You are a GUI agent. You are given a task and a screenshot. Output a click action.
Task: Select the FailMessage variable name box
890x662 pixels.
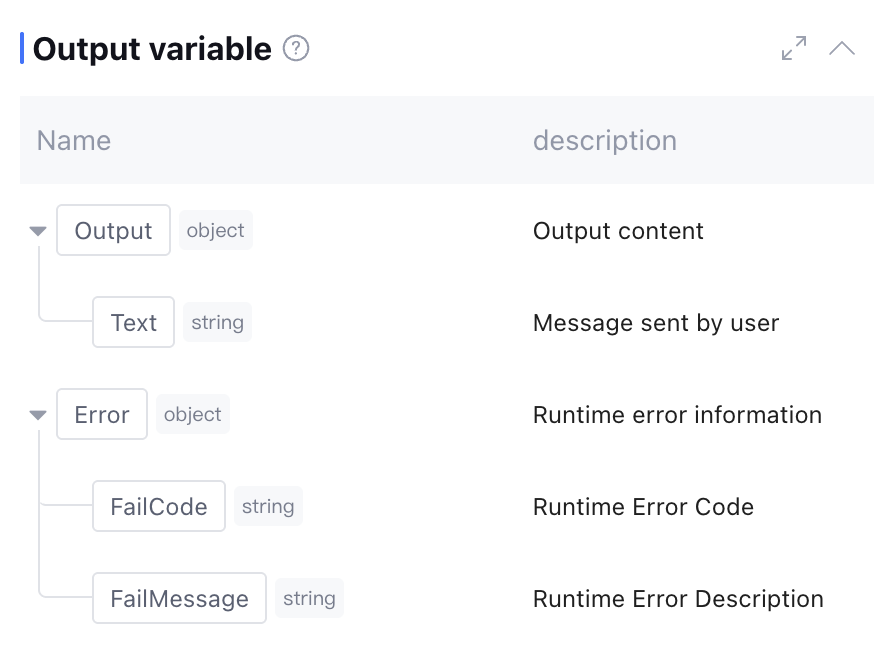pos(179,599)
